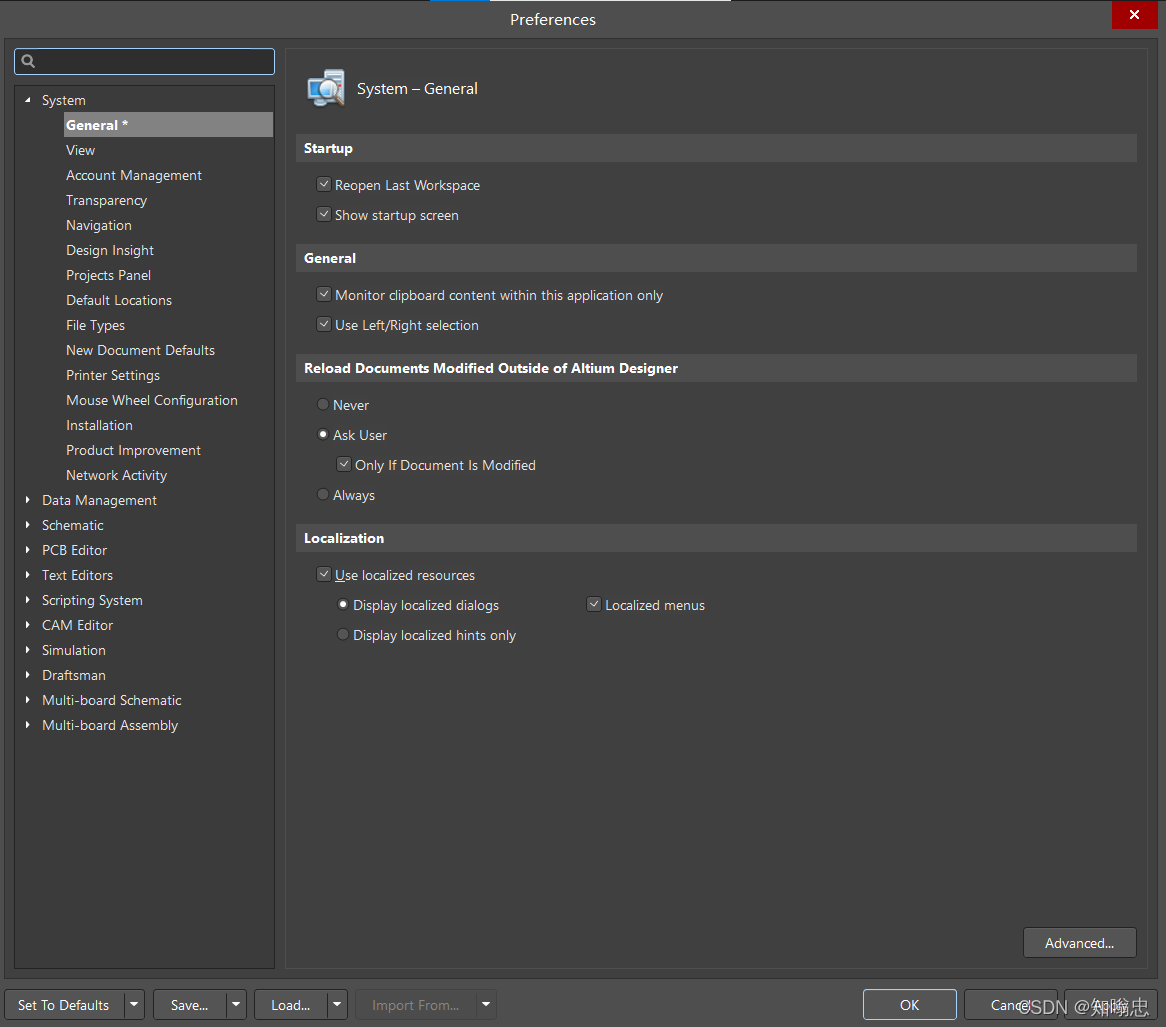Open Set To Defaults dropdown arrow

134,1005
